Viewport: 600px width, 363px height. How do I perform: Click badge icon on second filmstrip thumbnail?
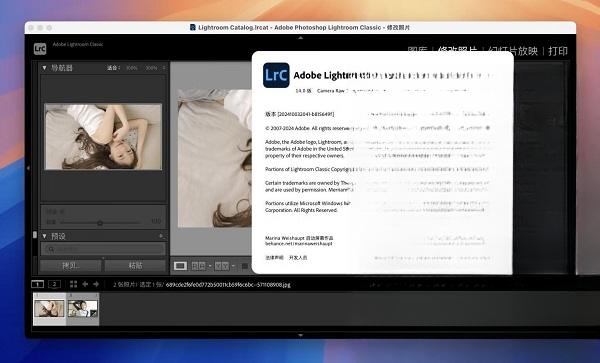click(94, 313)
